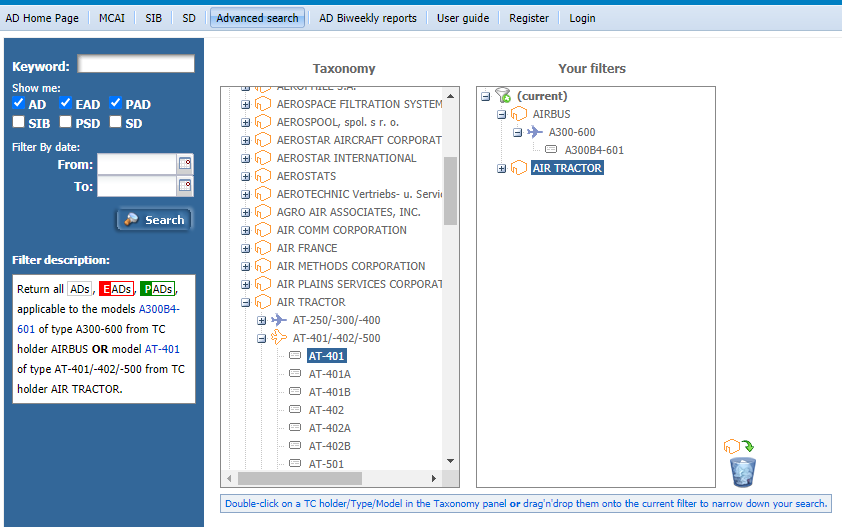Collapse the (current) filter root node
842x527 pixels.
coord(485,96)
